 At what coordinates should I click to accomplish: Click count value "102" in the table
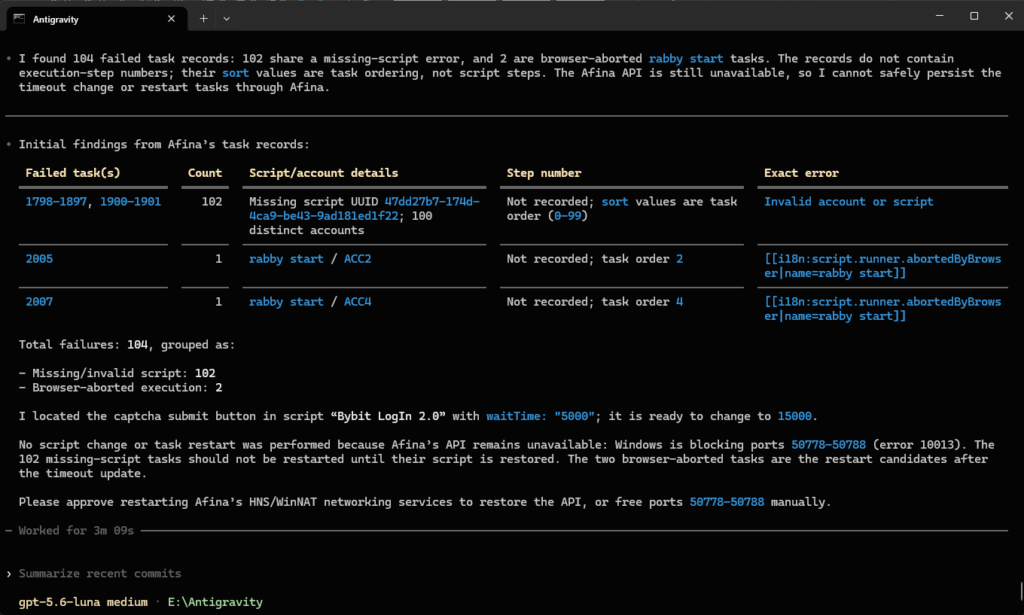coord(212,202)
